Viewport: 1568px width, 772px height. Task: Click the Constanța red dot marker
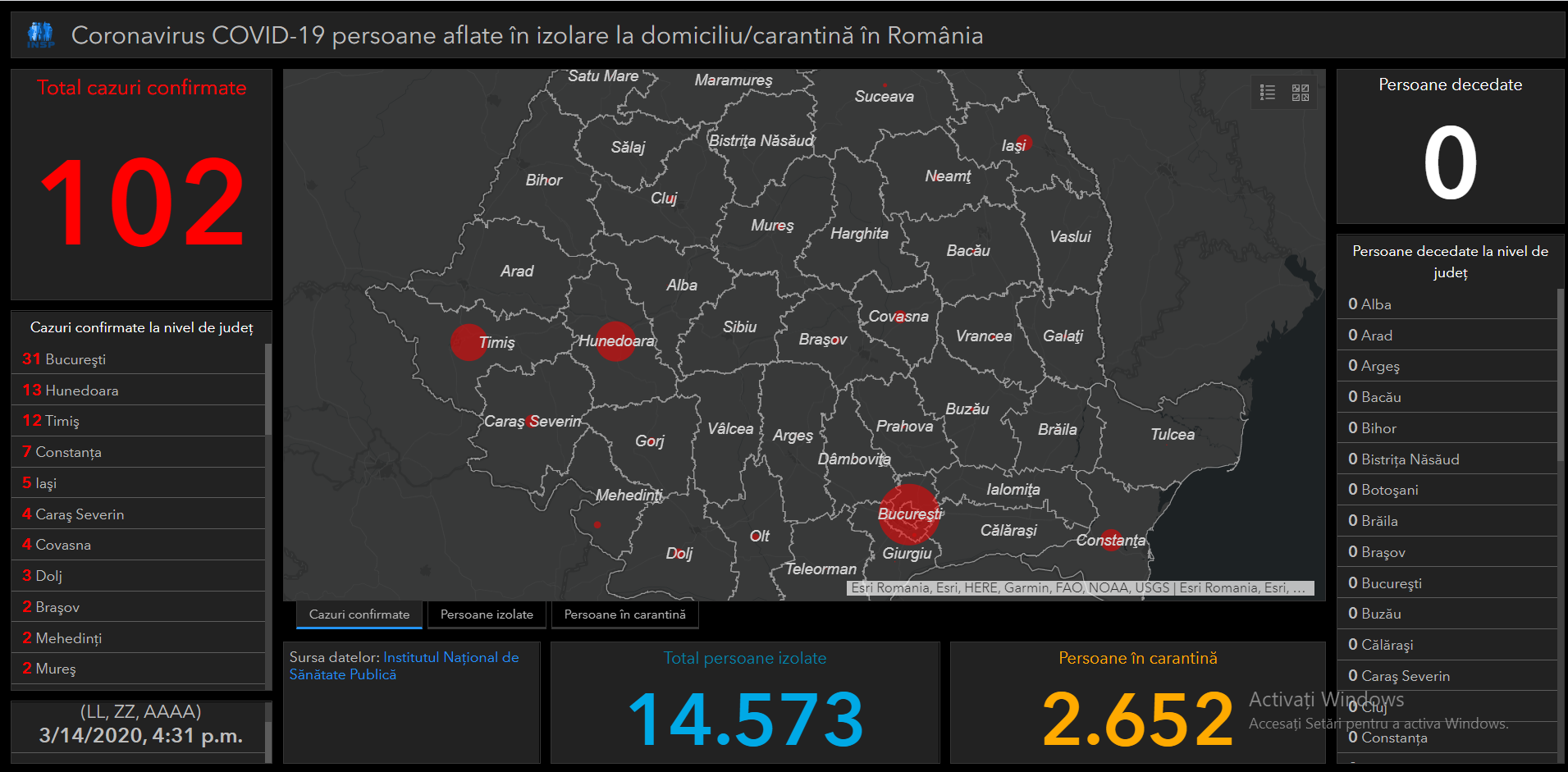(x=1110, y=539)
